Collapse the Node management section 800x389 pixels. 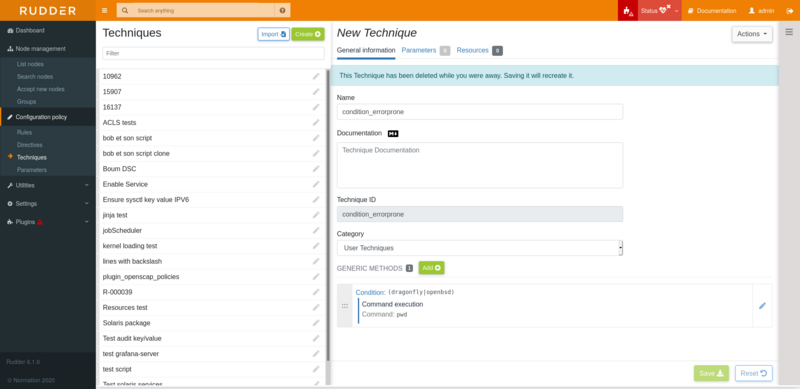point(48,49)
